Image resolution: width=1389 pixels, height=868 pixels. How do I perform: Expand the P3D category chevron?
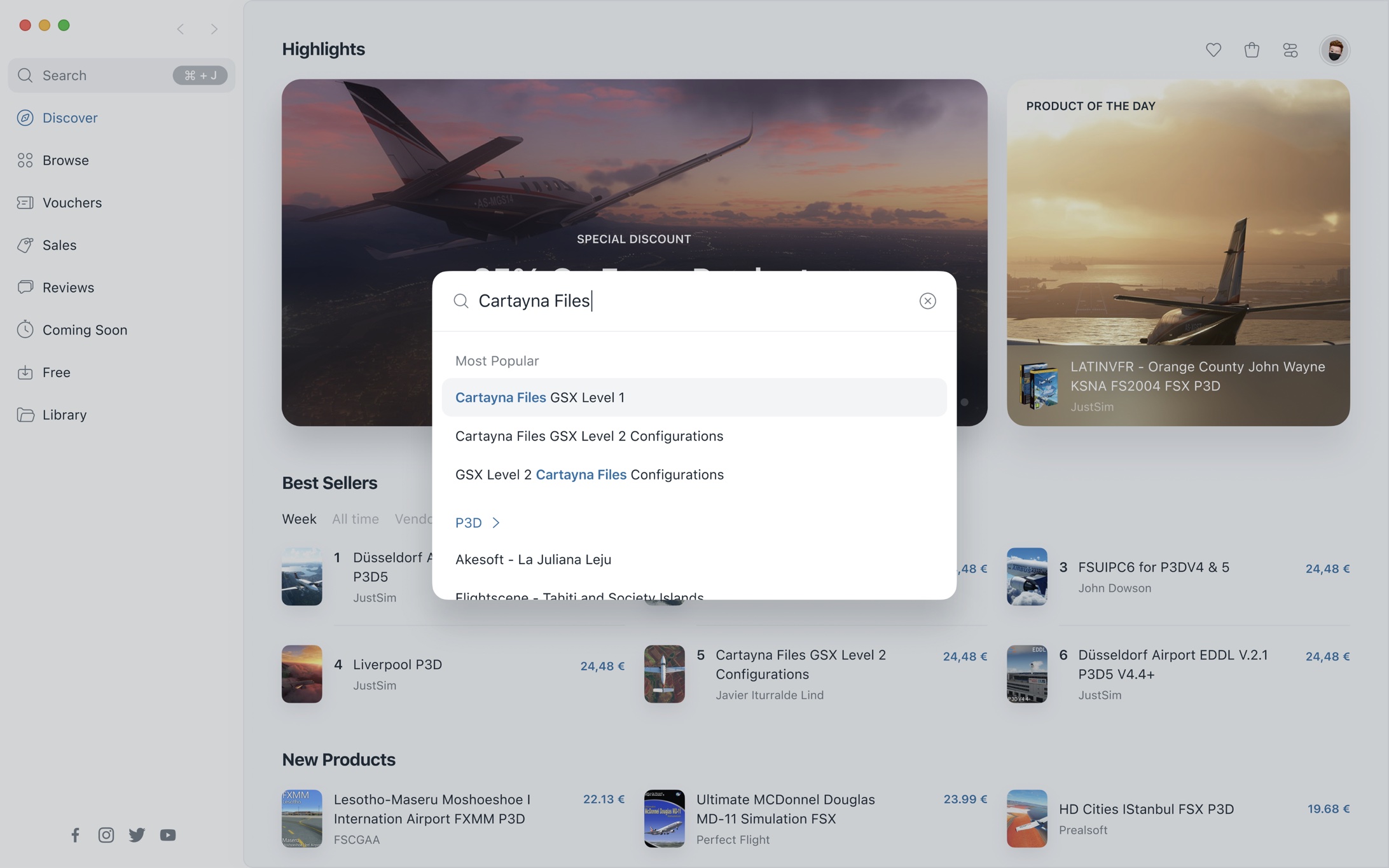[x=496, y=523]
